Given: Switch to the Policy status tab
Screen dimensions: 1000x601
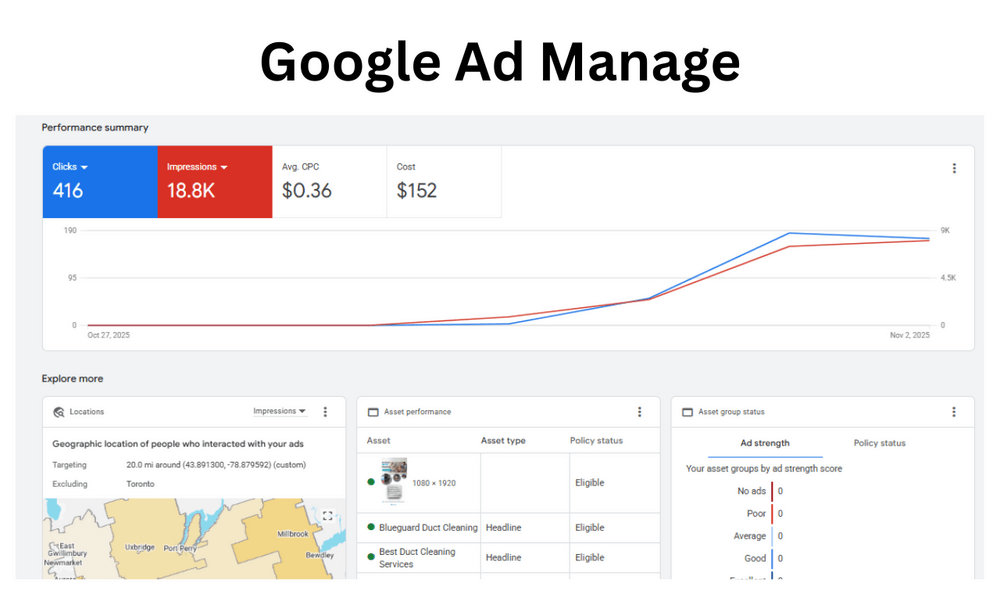Looking at the screenshot, I should (879, 443).
